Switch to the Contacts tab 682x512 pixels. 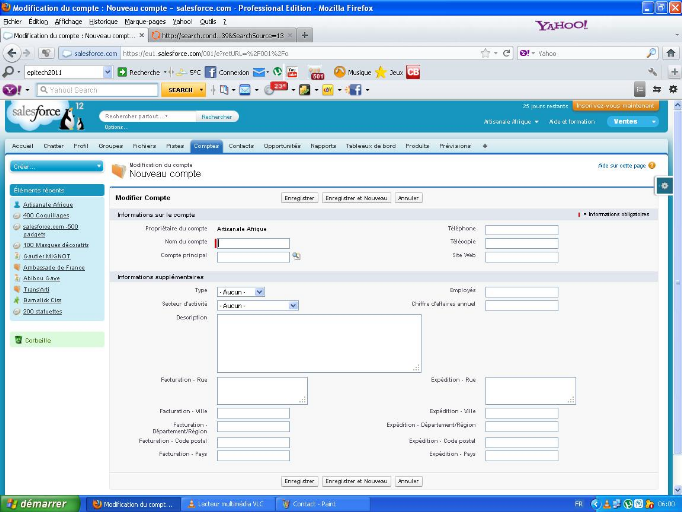241,146
